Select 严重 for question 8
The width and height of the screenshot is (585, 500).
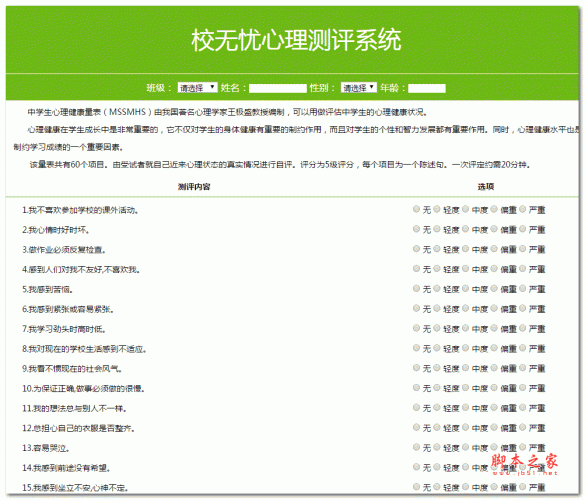pyautogui.click(x=523, y=348)
